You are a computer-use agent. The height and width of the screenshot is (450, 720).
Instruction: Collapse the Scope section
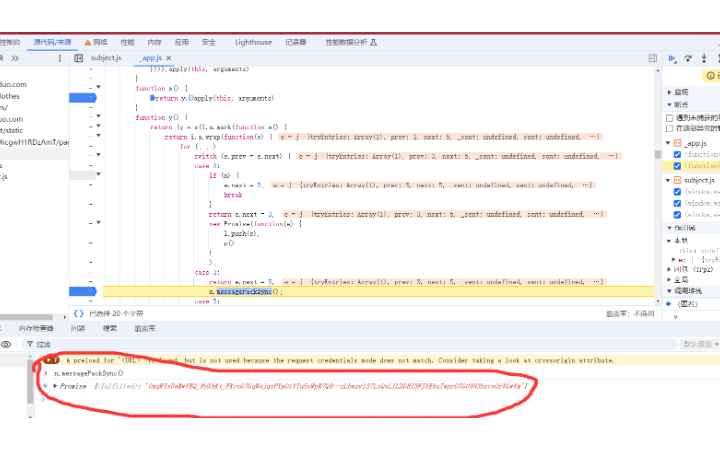(x=669, y=228)
